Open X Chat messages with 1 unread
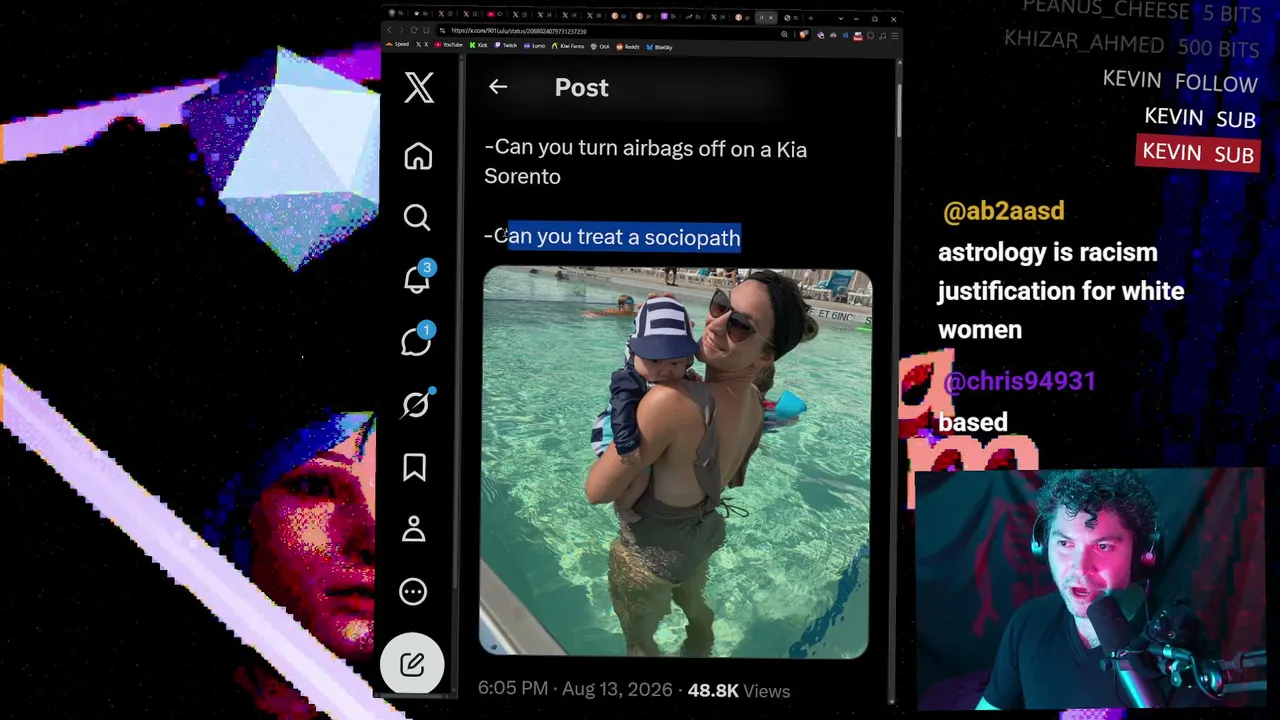 [416, 341]
